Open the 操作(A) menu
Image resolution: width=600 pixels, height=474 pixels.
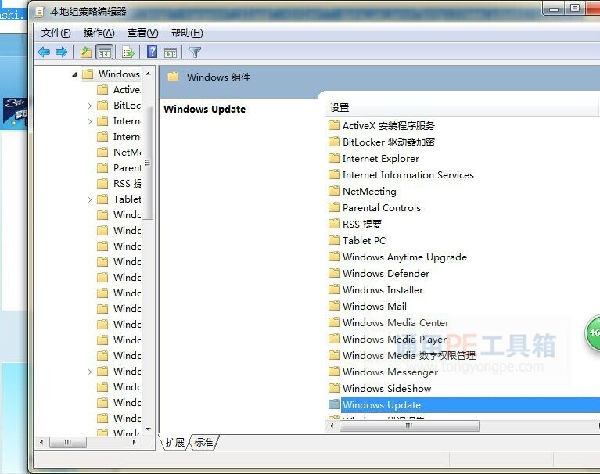click(x=99, y=33)
